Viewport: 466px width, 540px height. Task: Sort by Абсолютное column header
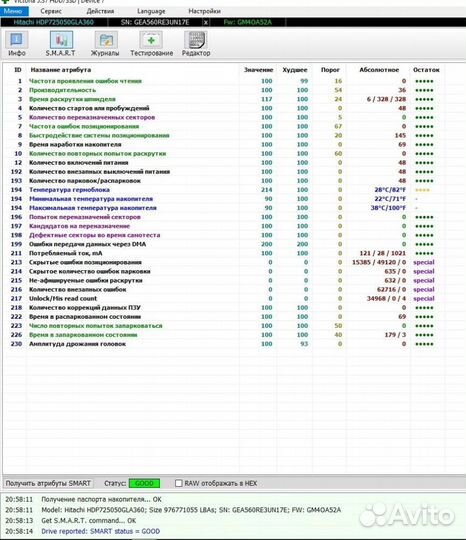pos(379,70)
